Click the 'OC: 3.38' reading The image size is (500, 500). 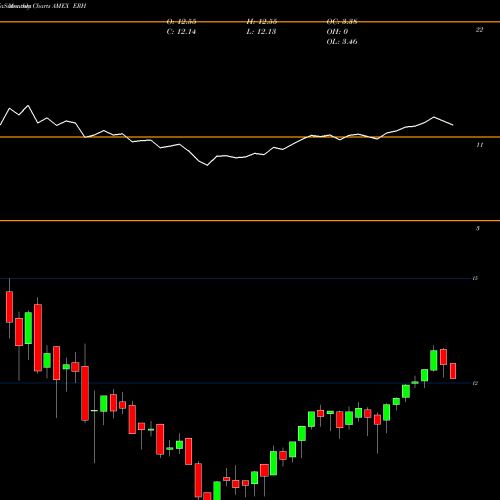point(342,22)
